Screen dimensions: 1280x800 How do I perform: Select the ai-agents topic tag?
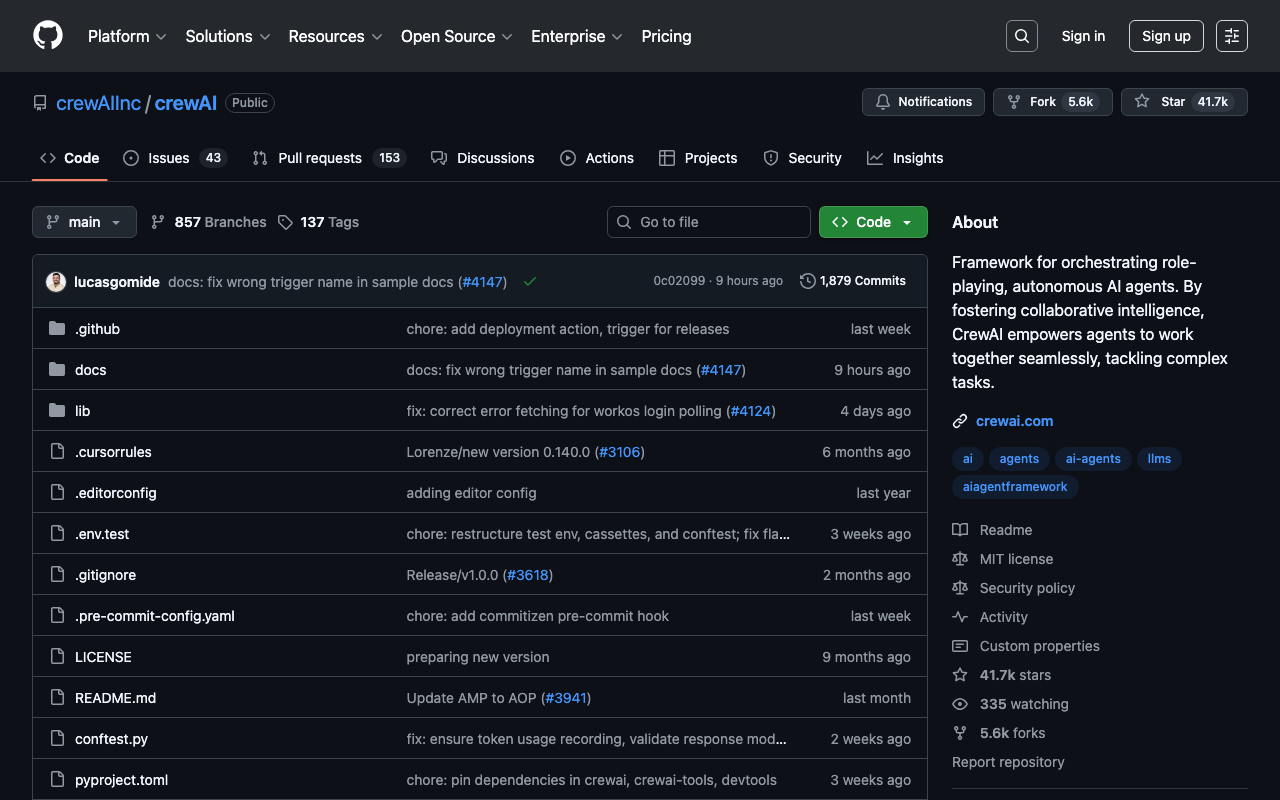pos(1093,459)
